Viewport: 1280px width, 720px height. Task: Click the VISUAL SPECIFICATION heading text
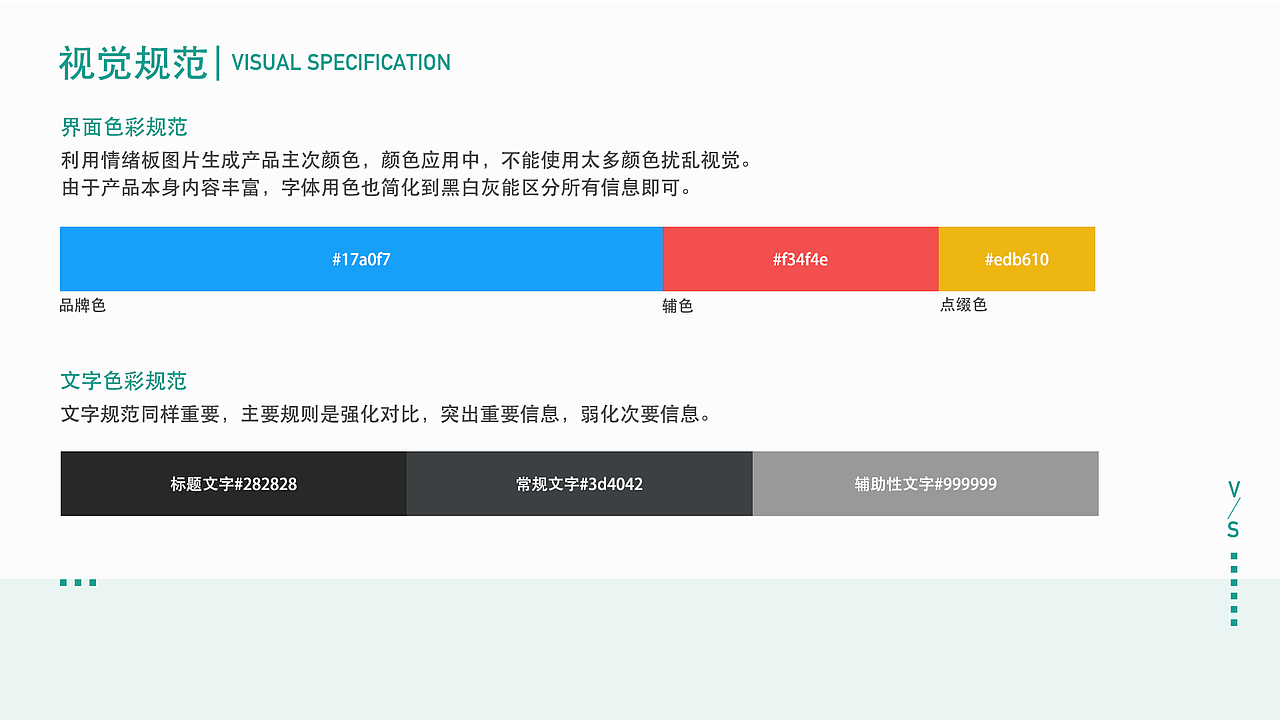tap(341, 62)
